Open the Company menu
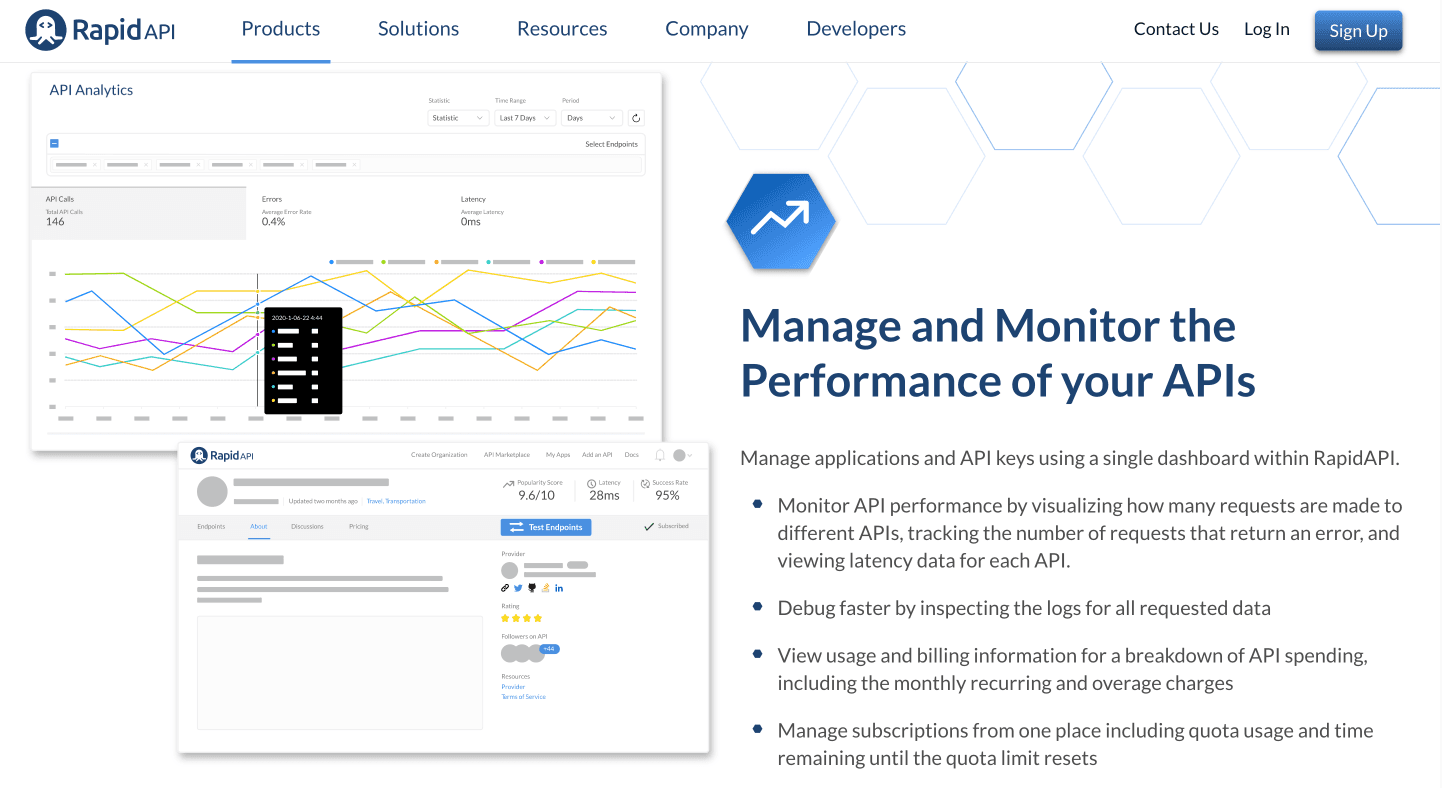 (707, 29)
